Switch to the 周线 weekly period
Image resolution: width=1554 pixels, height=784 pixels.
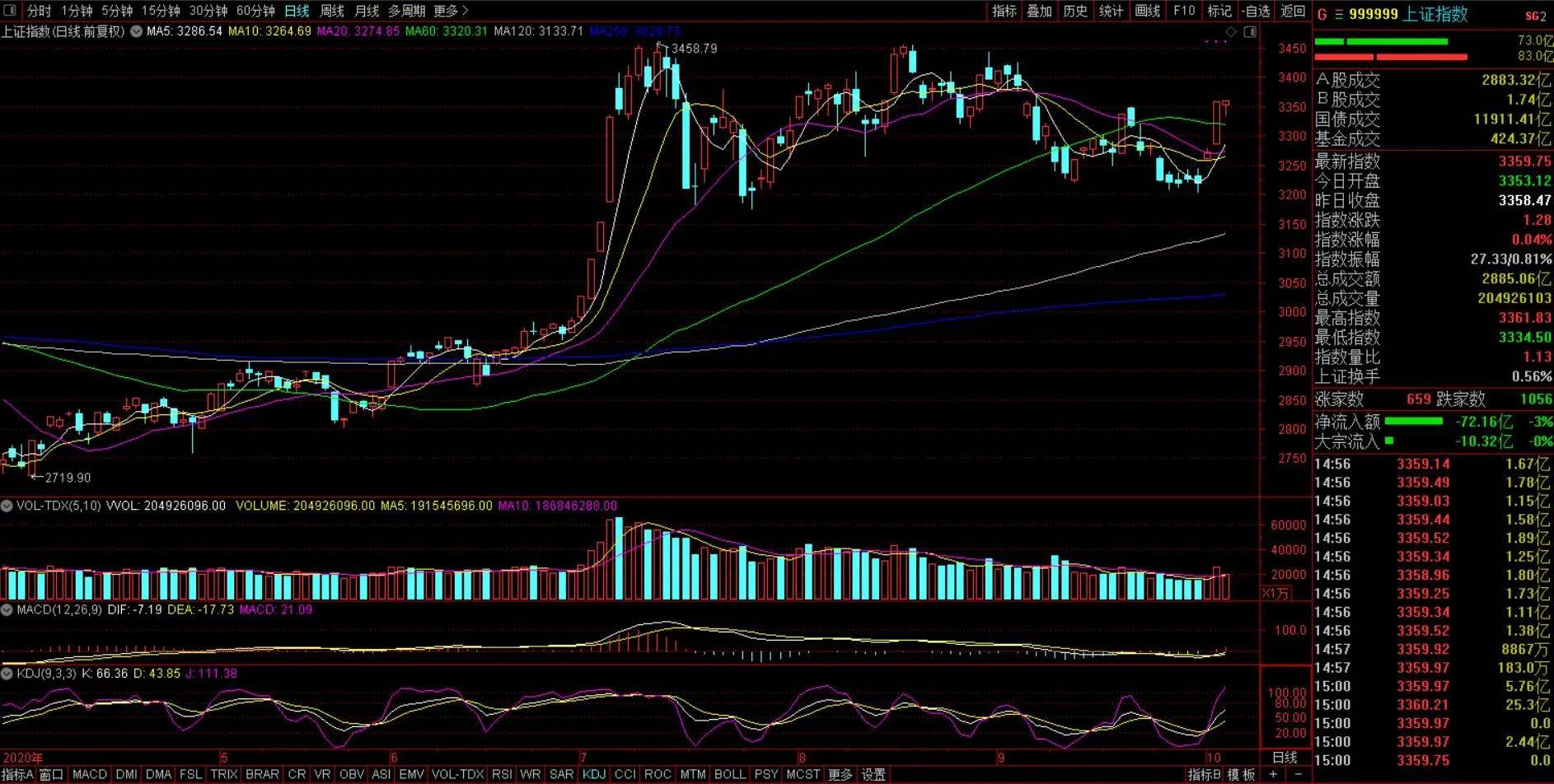coord(332,11)
